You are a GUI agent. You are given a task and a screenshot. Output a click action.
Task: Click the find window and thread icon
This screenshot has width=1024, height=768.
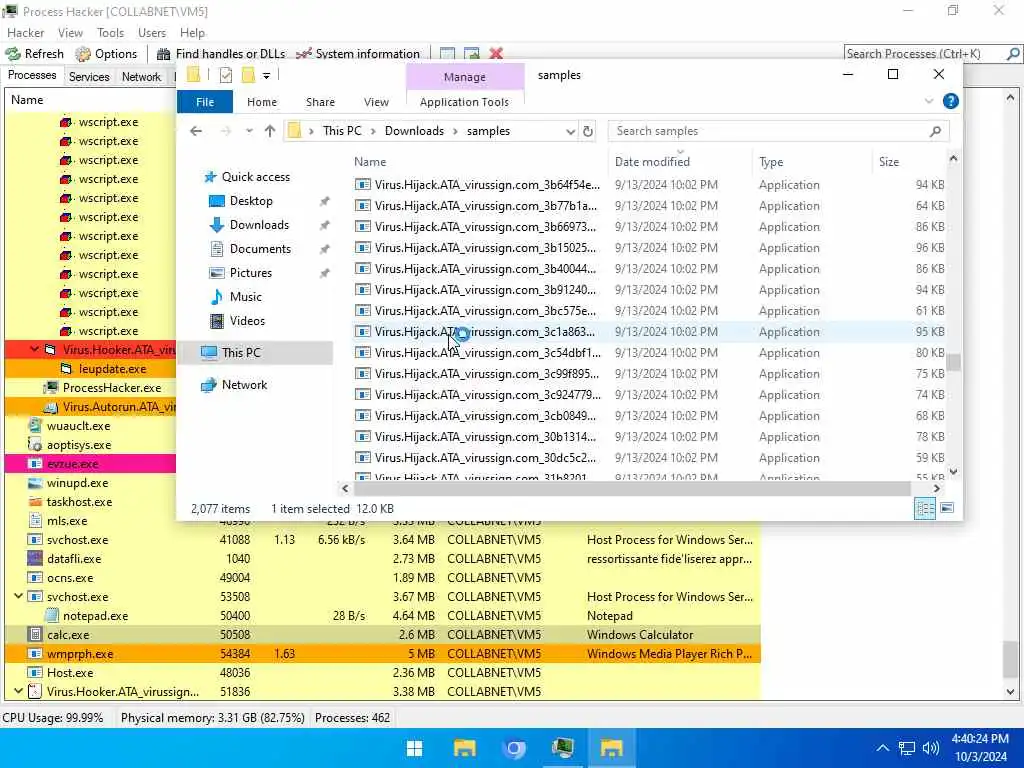tap(472, 54)
